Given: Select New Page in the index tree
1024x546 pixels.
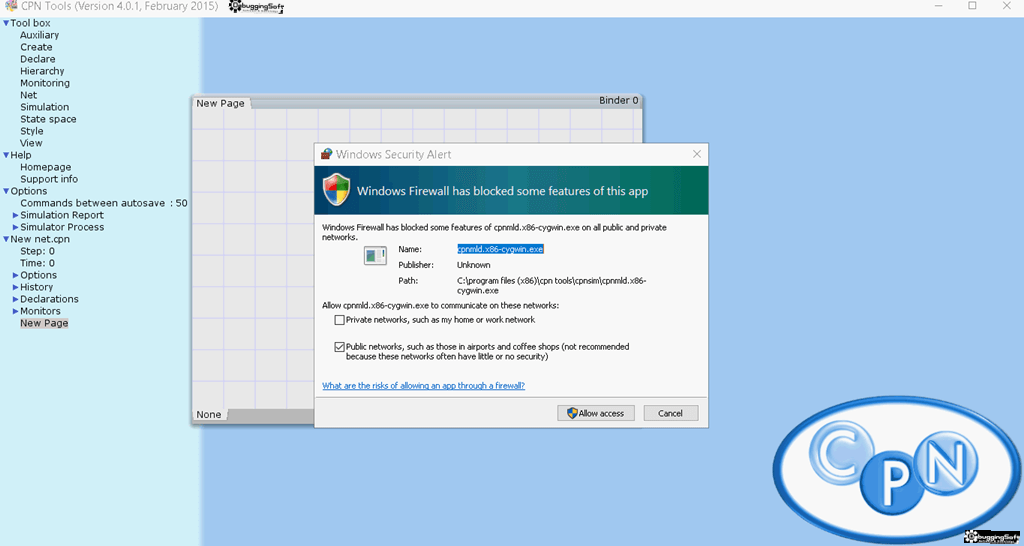Looking at the screenshot, I should click(x=44, y=323).
